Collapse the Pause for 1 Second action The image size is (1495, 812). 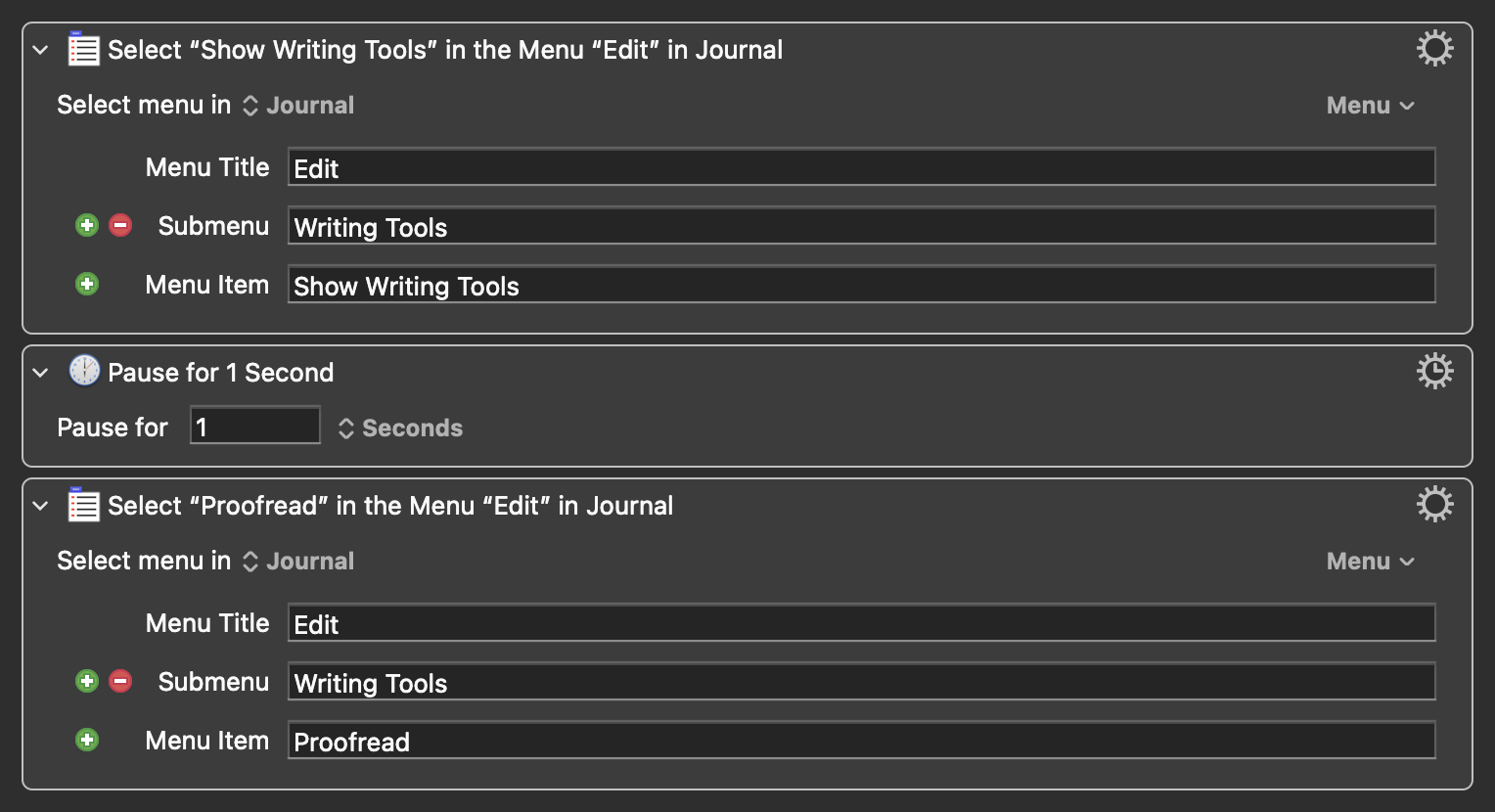(40, 373)
